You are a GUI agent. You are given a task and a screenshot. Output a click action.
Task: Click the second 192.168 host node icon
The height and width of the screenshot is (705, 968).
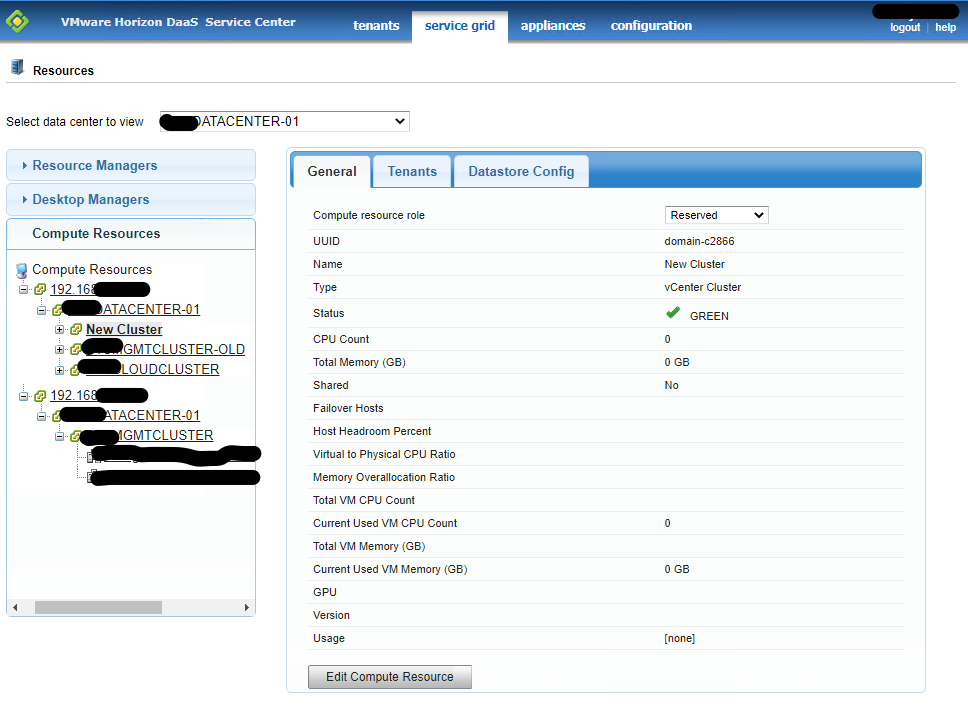[x=40, y=395]
